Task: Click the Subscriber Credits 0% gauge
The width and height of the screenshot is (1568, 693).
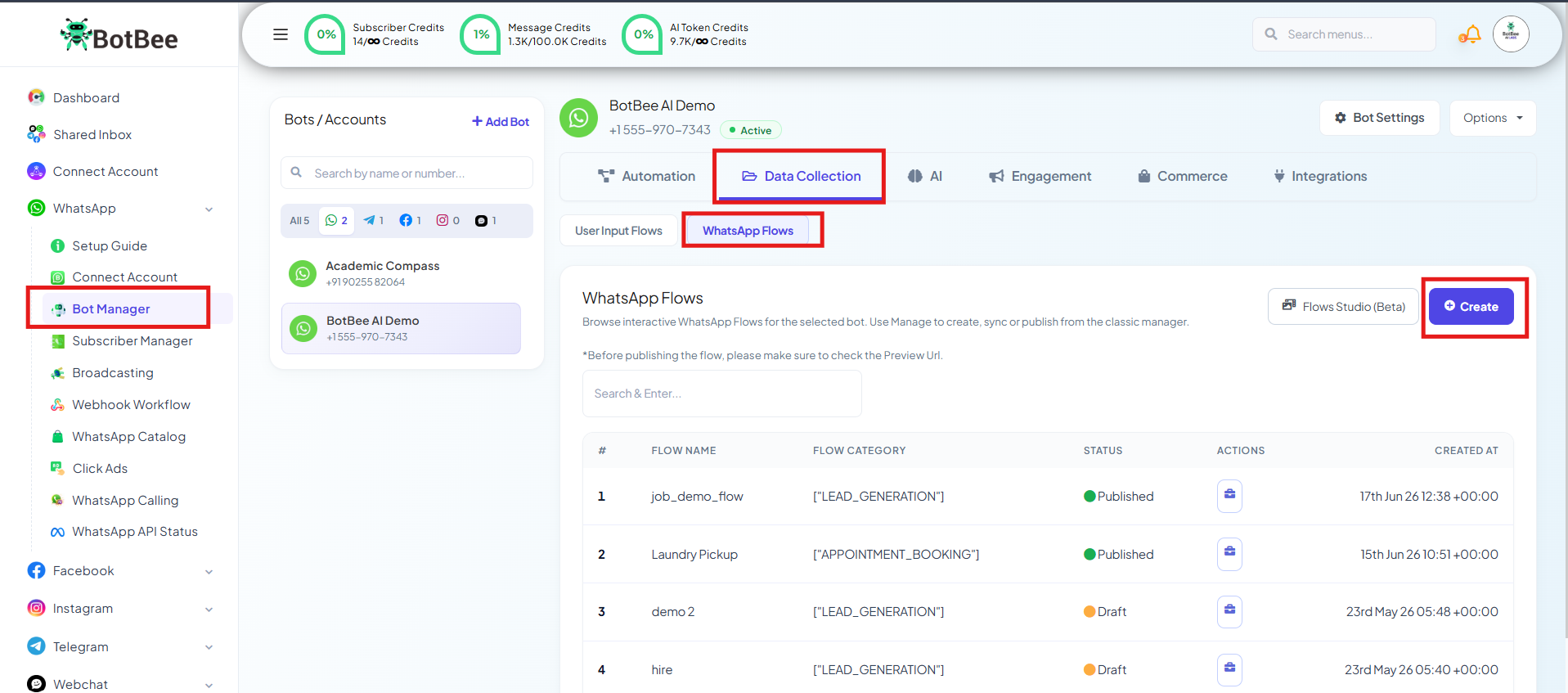Action: [326, 34]
